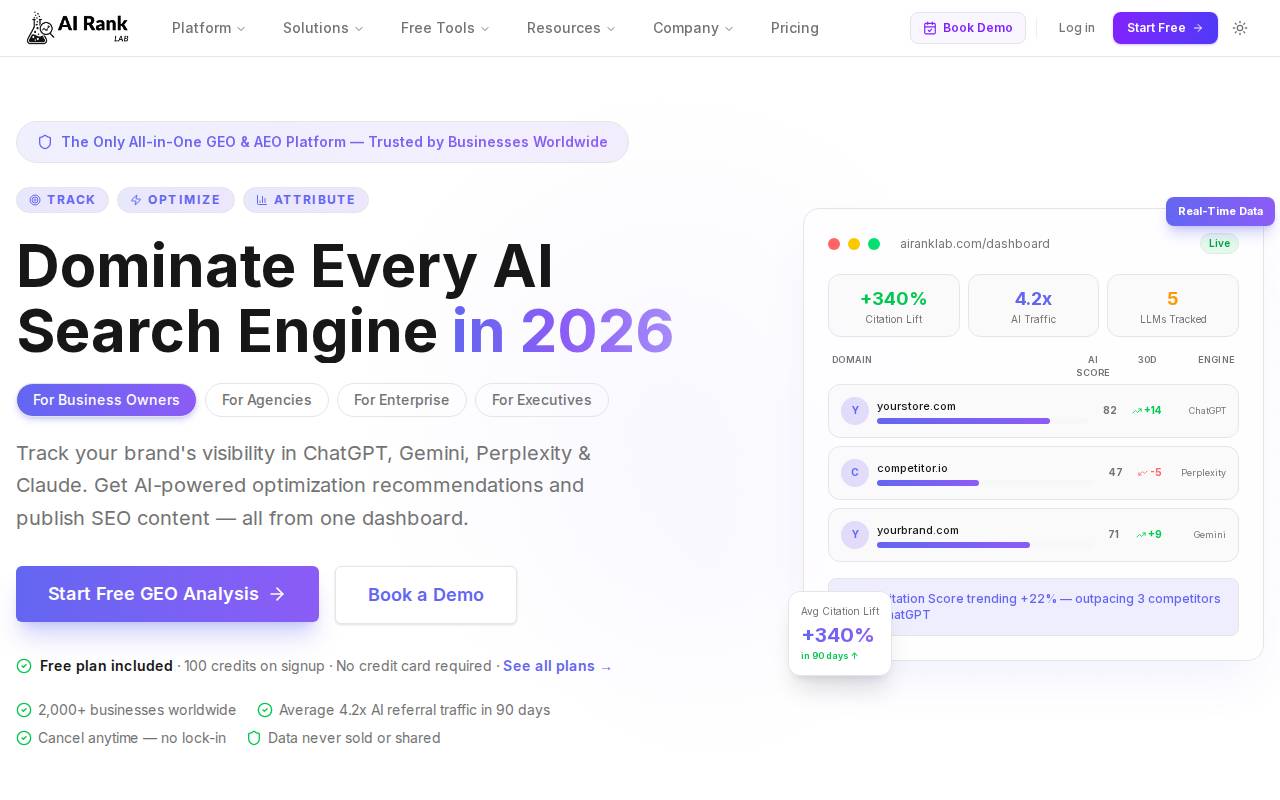Select the For Enterprise tab
The image size is (1280, 800).
(x=402, y=400)
